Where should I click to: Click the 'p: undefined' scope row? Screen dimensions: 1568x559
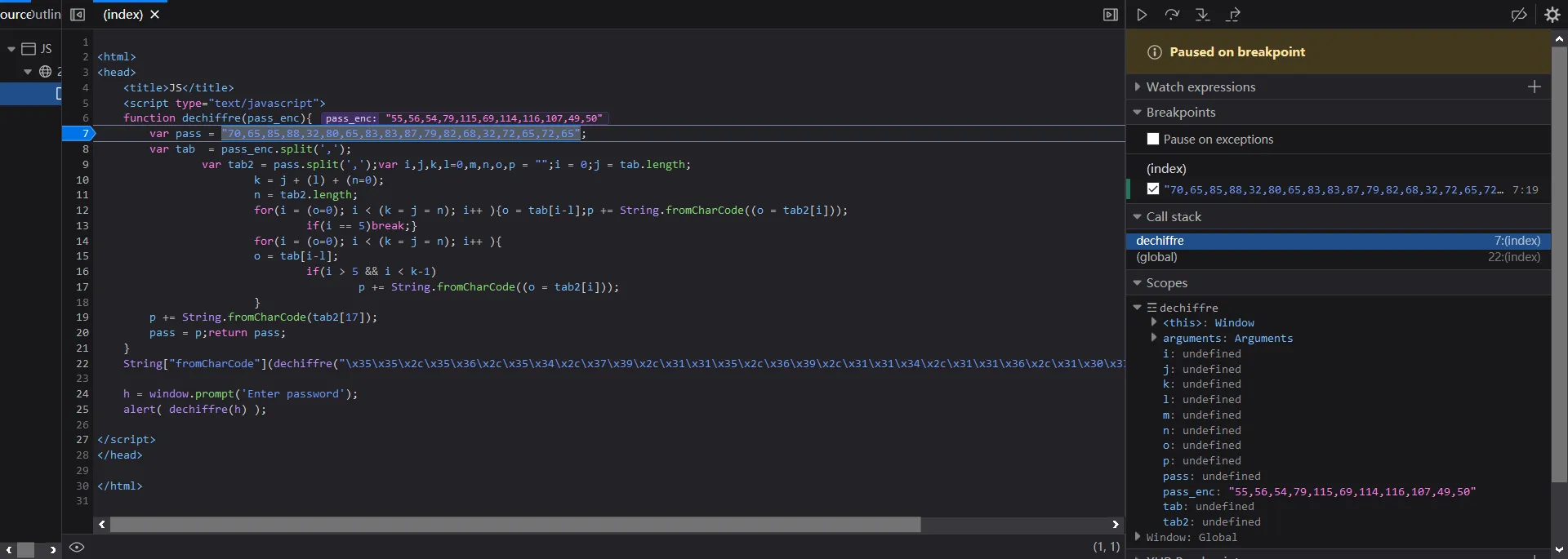point(1201,460)
